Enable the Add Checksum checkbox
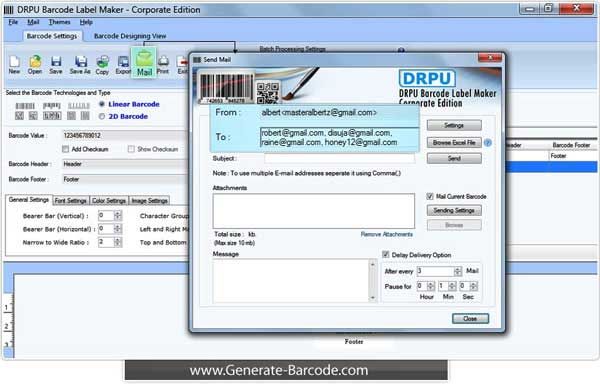 pyautogui.click(x=65, y=149)
